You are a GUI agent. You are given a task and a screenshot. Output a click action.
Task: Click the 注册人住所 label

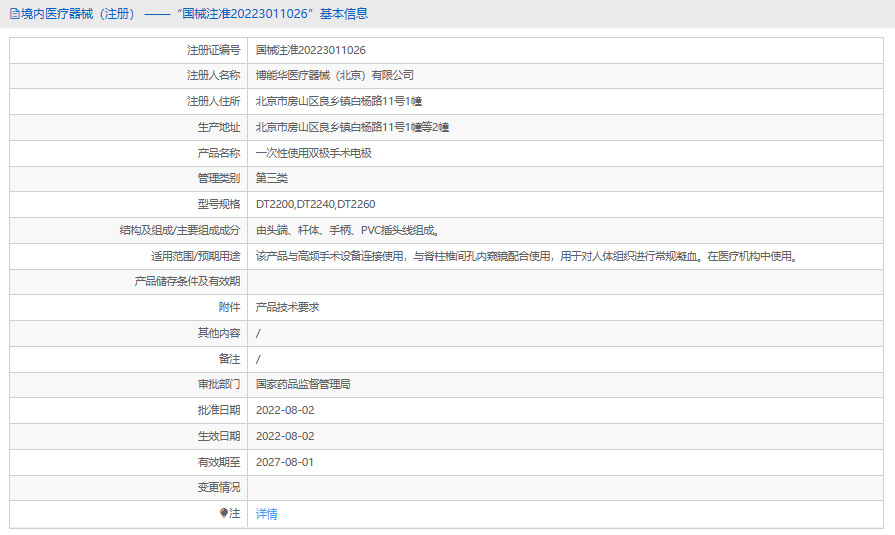(x=213, y=101)
